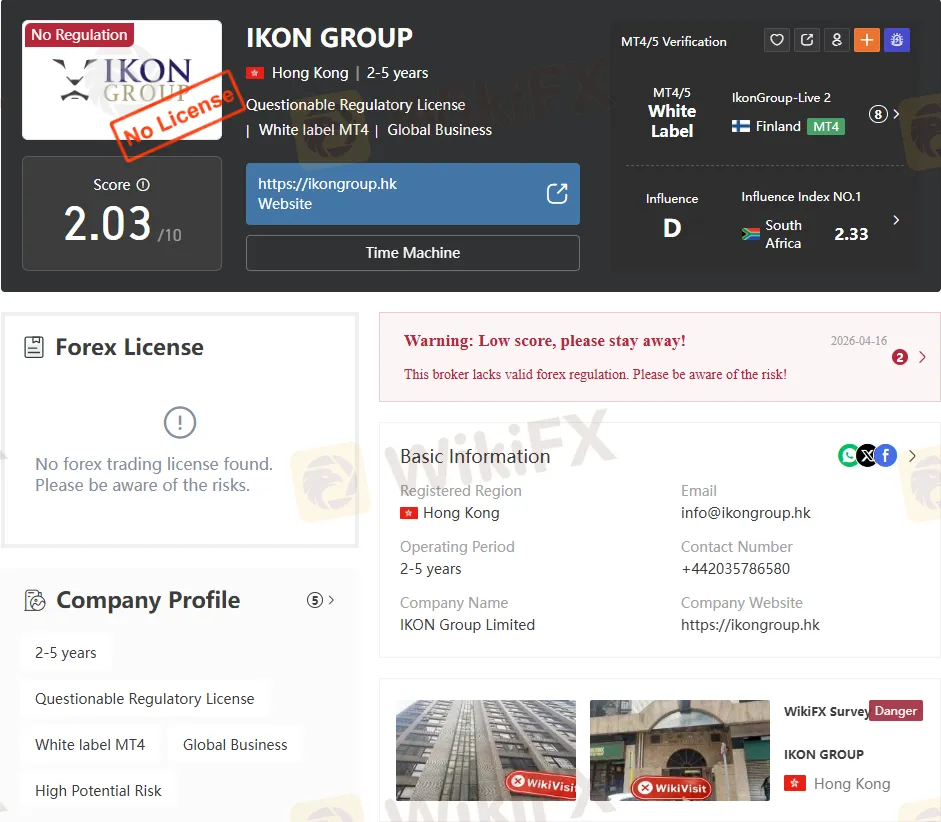
Task: Open the WhatsApp contact icon
Action: point(849,456)
